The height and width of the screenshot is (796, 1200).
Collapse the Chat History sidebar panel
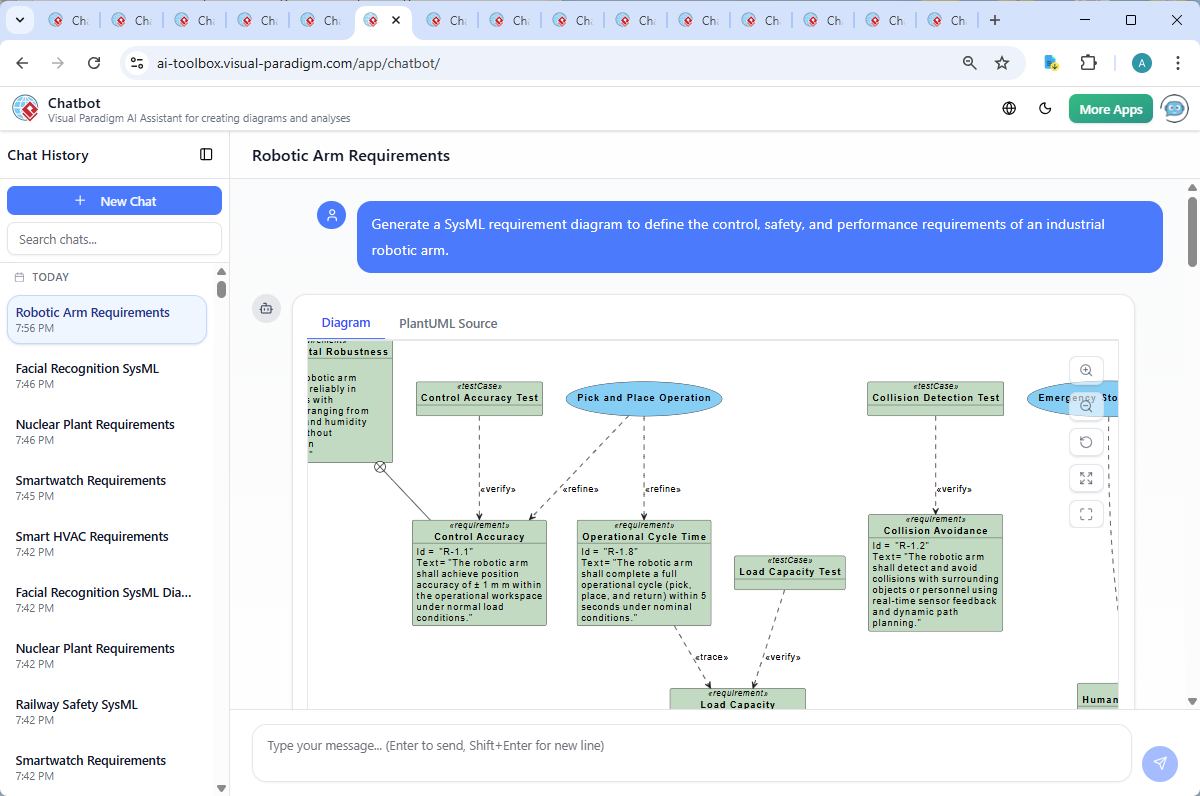point(206,155)
